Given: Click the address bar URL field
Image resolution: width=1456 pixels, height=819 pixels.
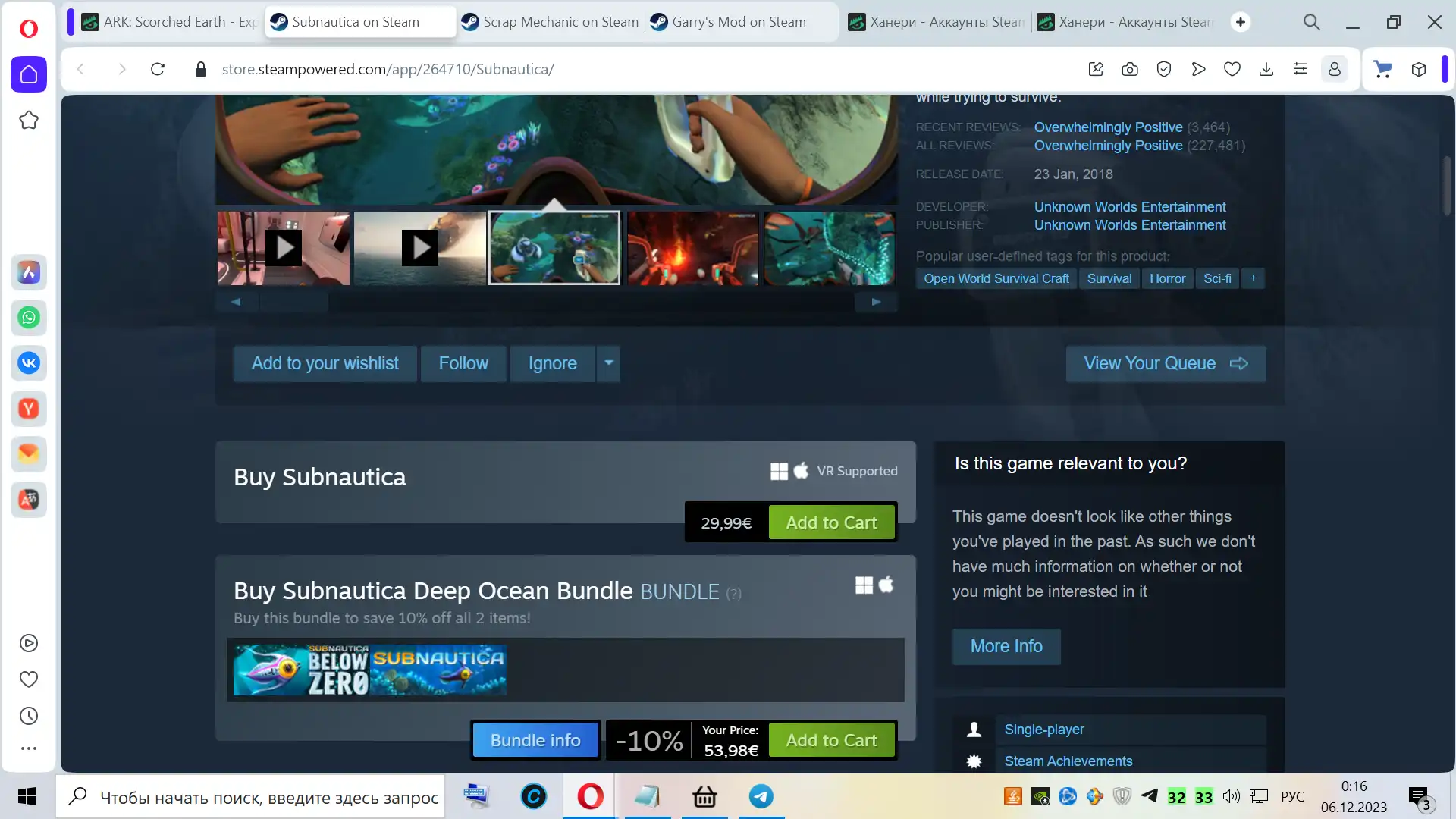Looking at the screenshot, I should 645,69.
